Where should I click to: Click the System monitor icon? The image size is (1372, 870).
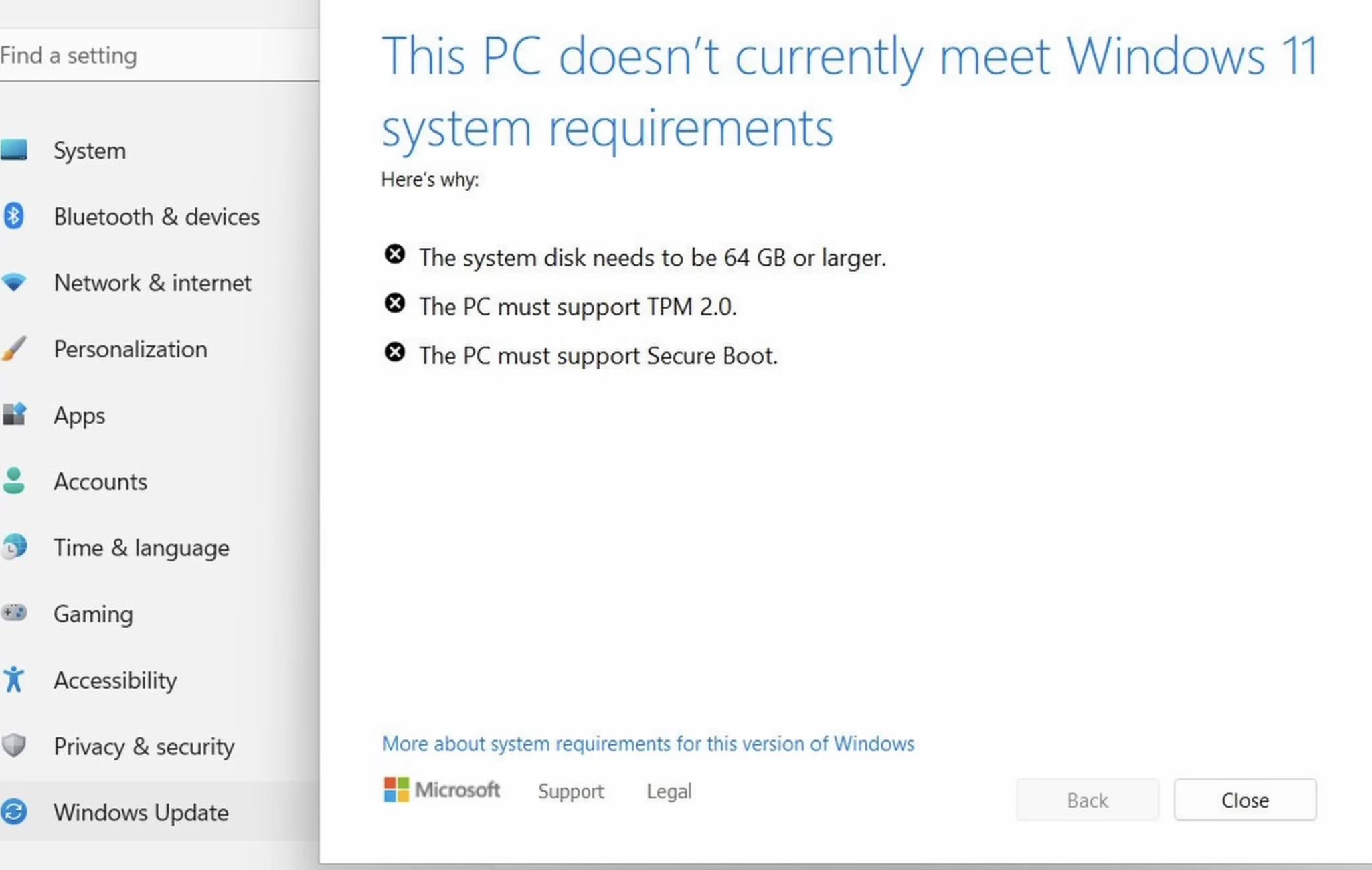14,150
